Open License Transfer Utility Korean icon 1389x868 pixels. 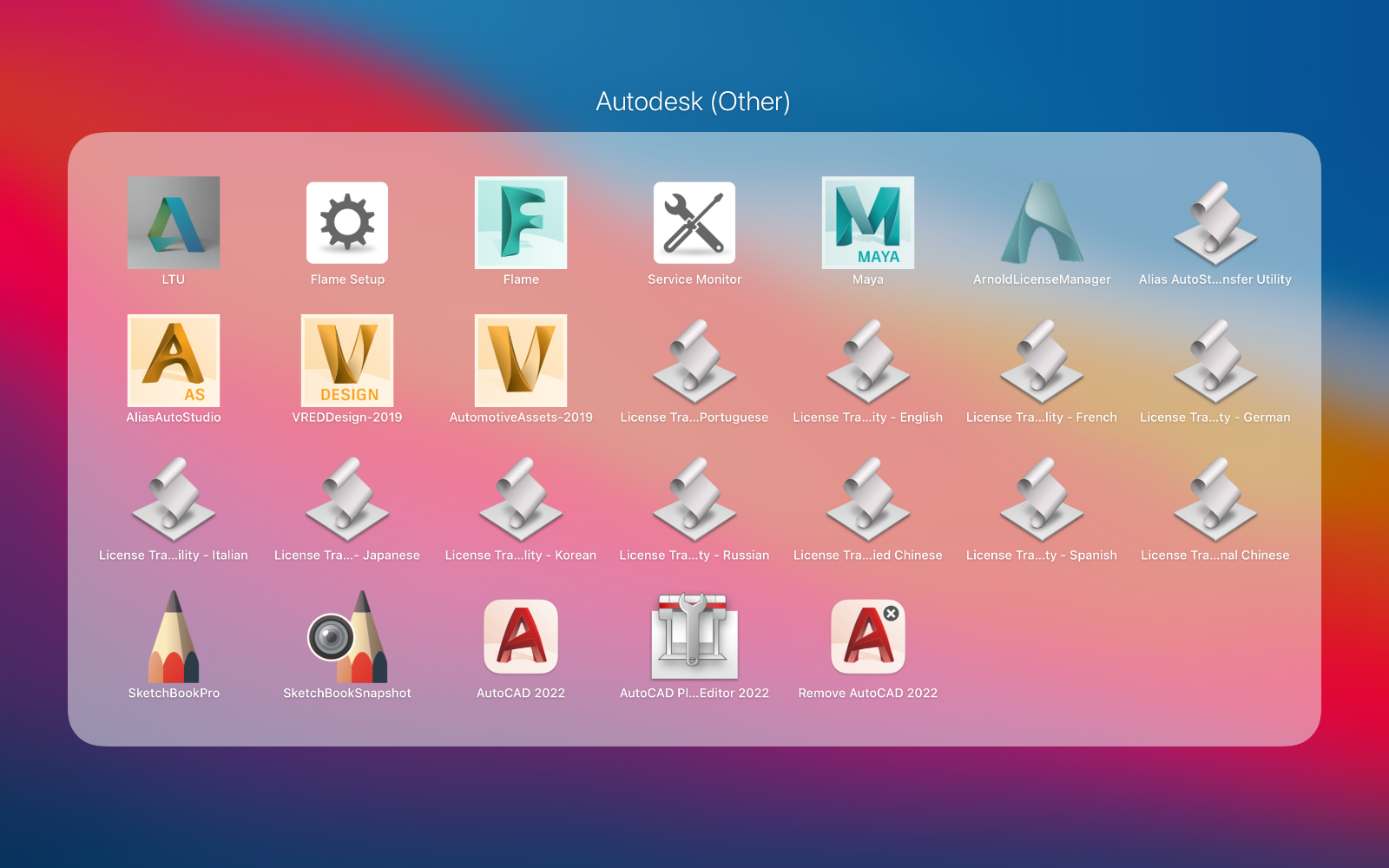[521, 498]
